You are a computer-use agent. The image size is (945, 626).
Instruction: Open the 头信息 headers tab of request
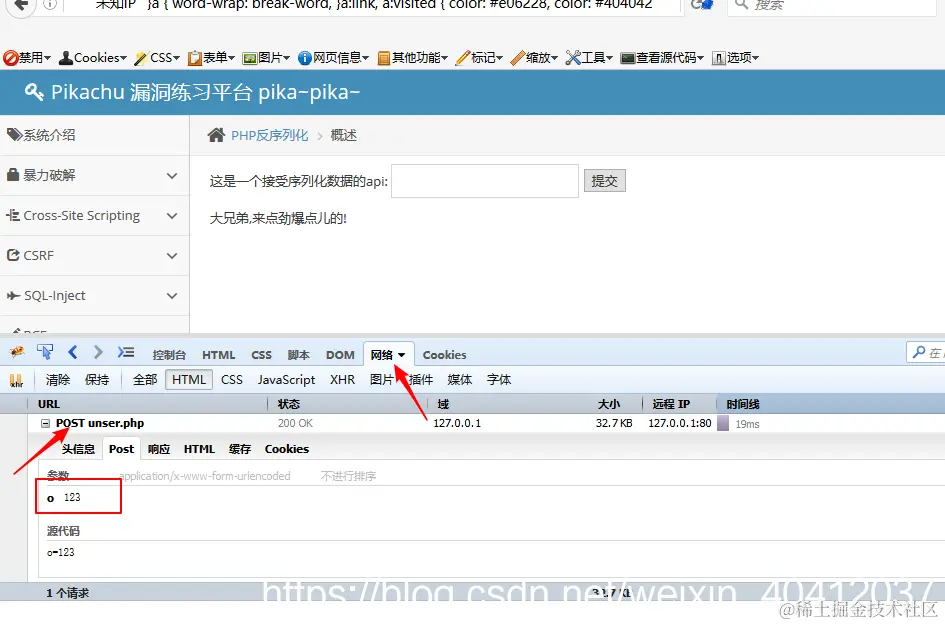pos(78,449)
